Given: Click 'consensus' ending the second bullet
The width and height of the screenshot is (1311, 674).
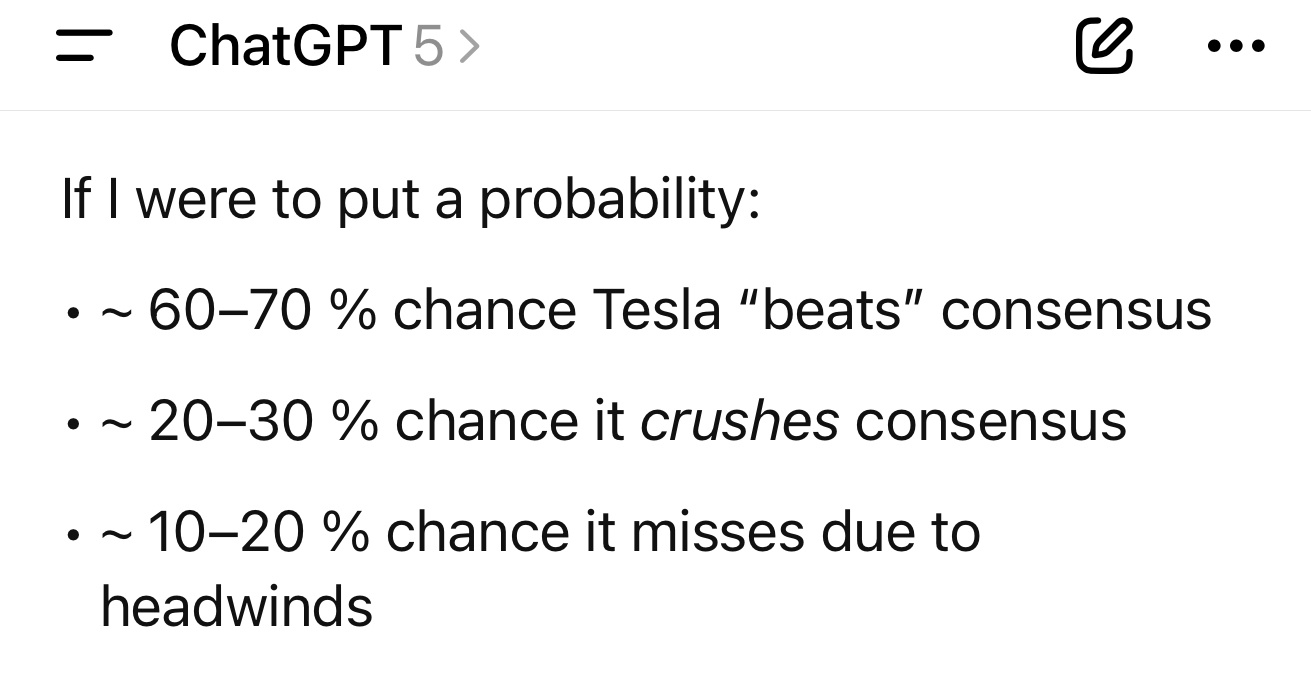Looking at the screenshot, I should 991,423.
